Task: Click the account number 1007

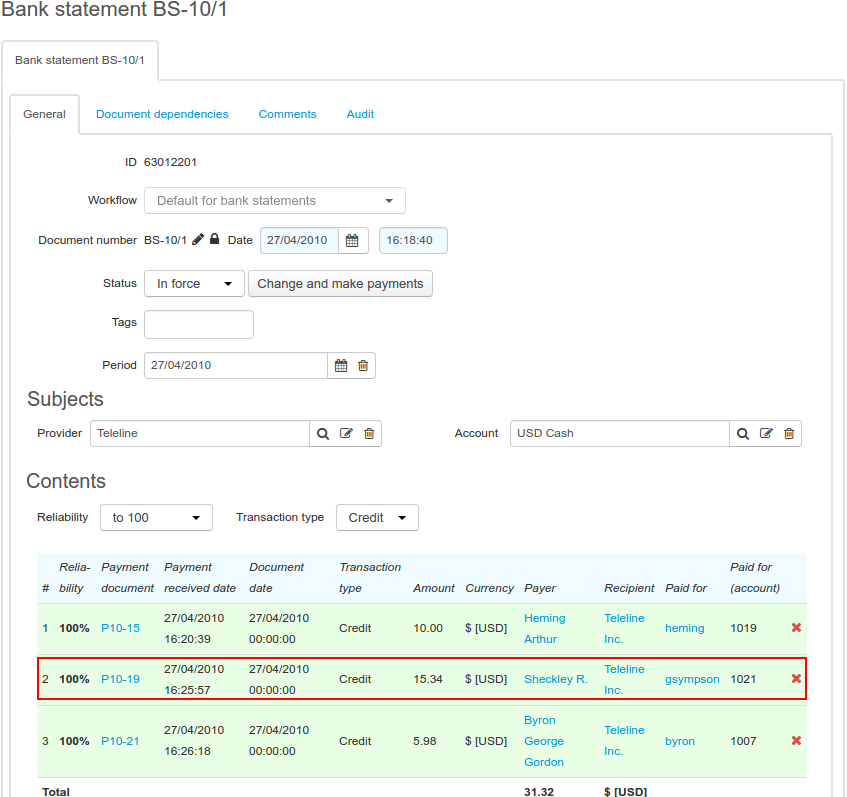Action: tap(743, 741)
